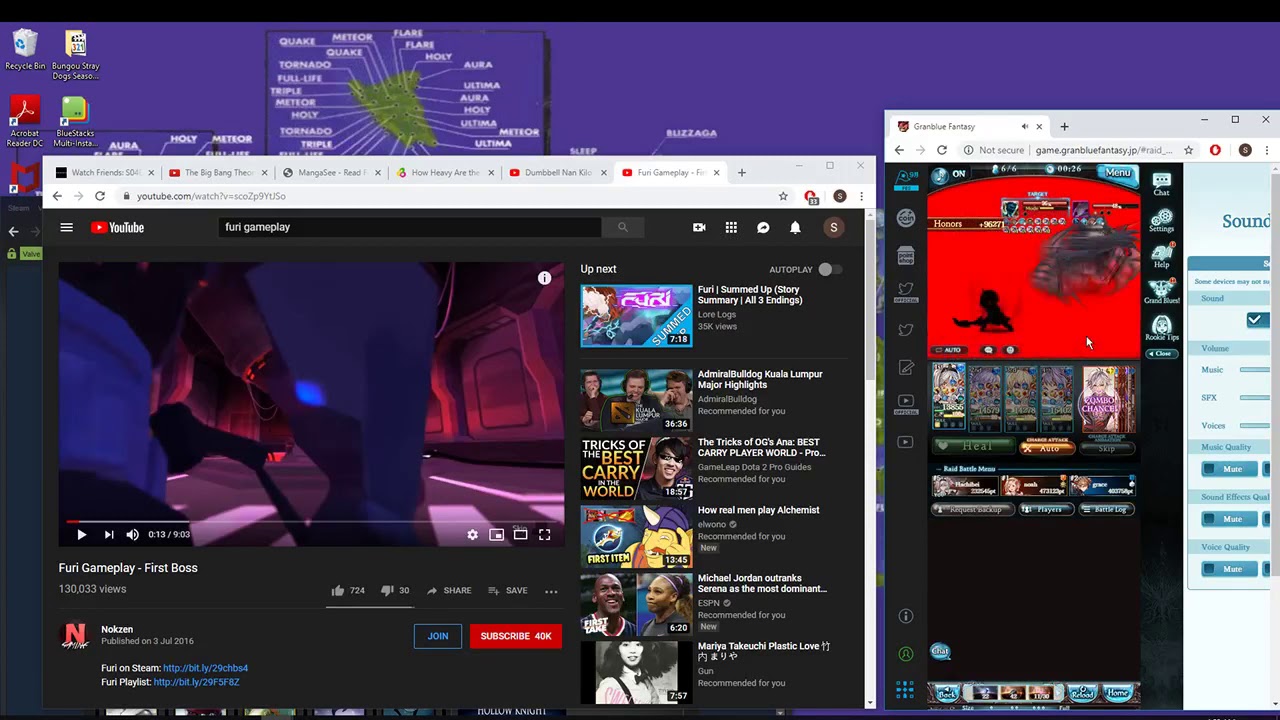Open the Furi on Steam link
The image size is (1280, 720).
pyautogui.click(x=205, y=668)
